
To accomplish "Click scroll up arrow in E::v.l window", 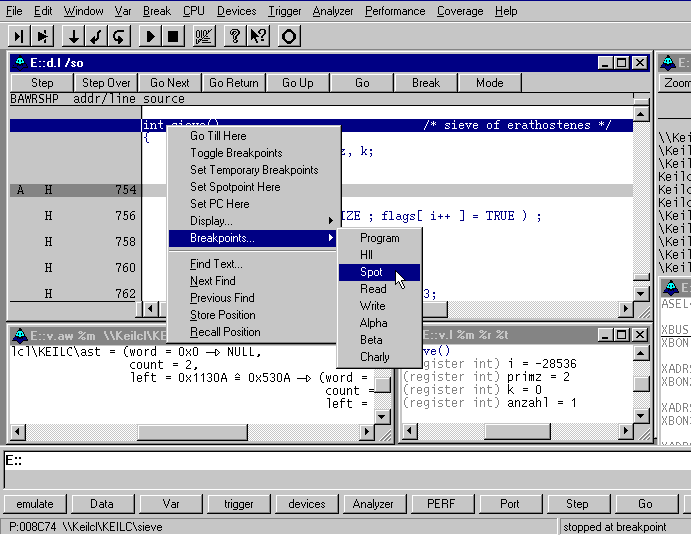I will pos(641,353).
